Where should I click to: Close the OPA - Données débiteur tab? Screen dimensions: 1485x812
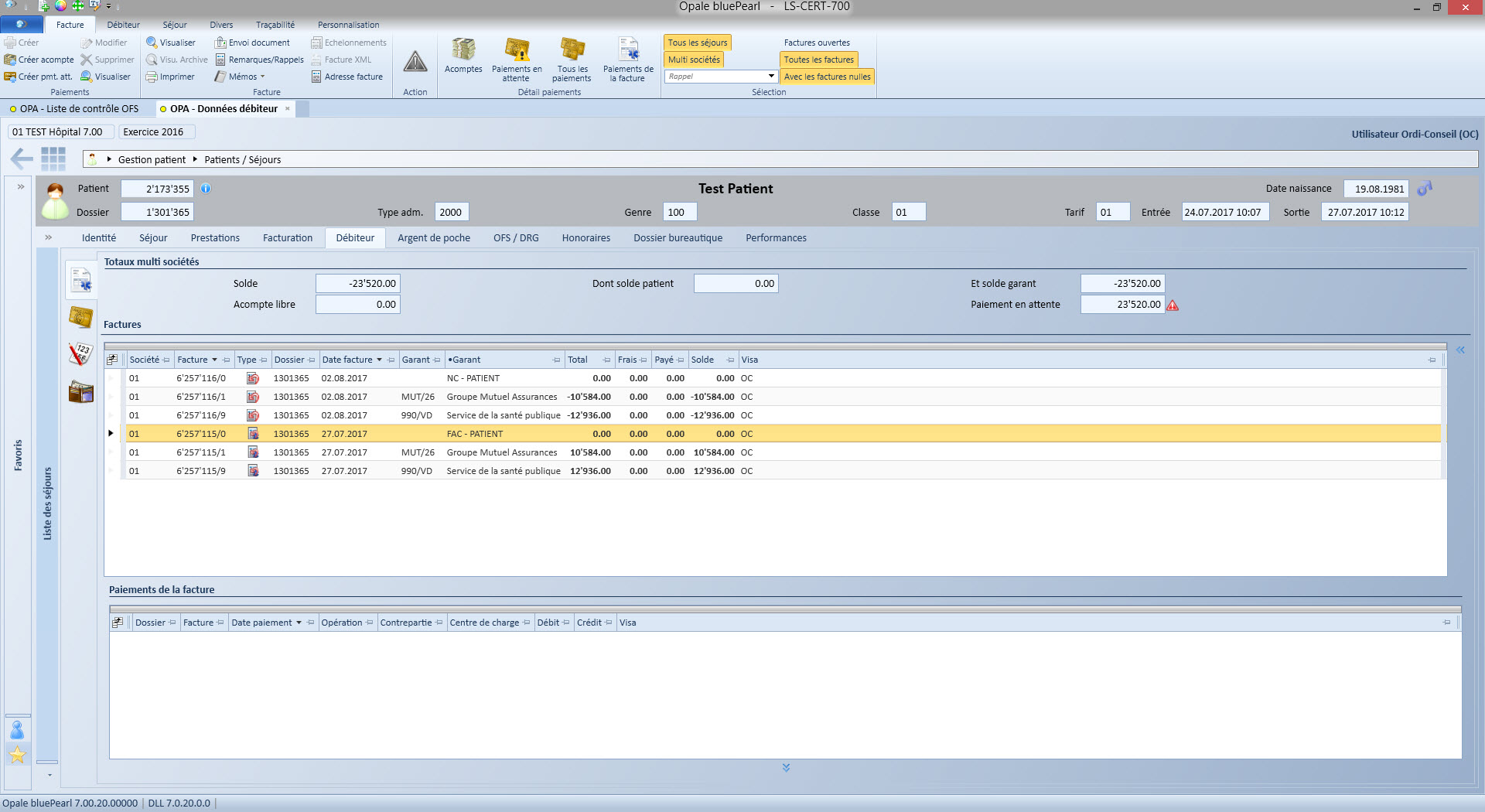click(288, 108)
